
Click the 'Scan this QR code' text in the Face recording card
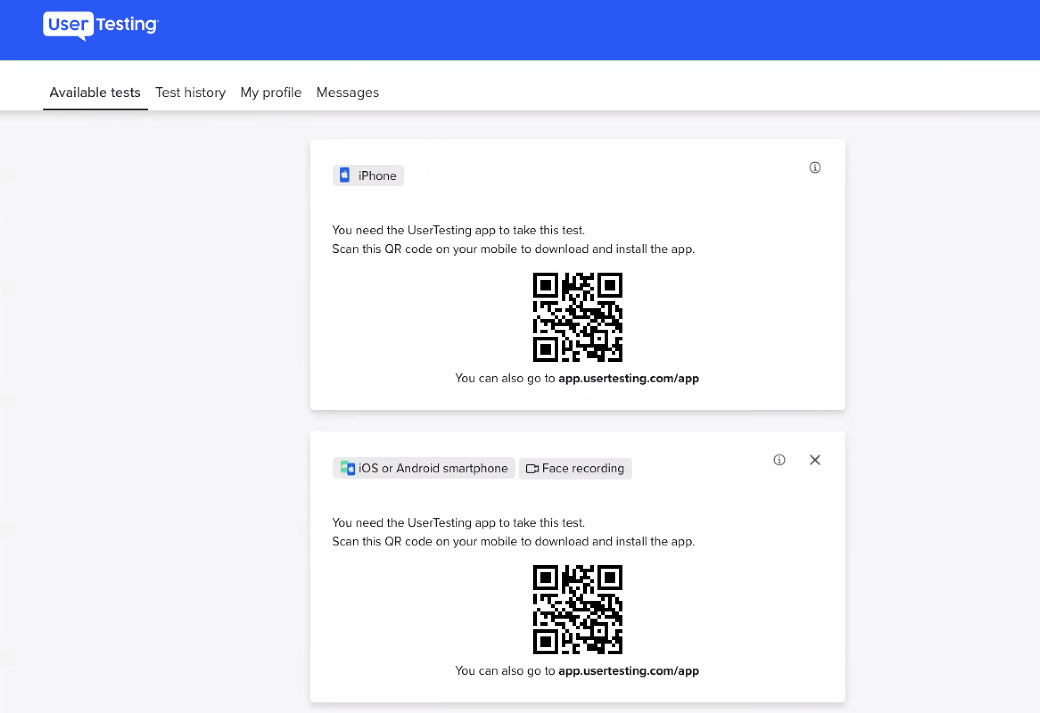[513, 541]
